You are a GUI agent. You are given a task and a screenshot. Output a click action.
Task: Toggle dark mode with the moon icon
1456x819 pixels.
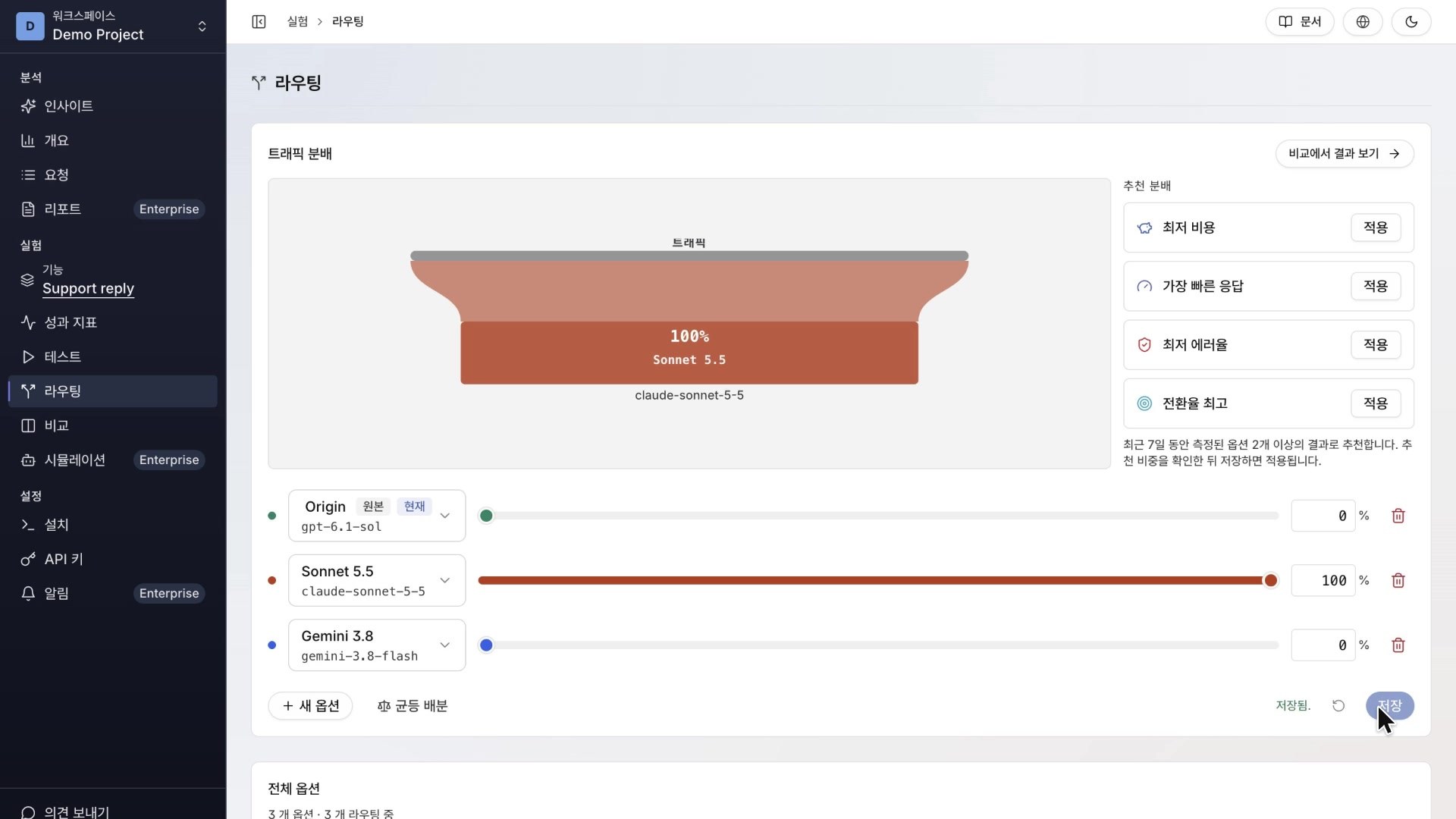click(1410, 21)
